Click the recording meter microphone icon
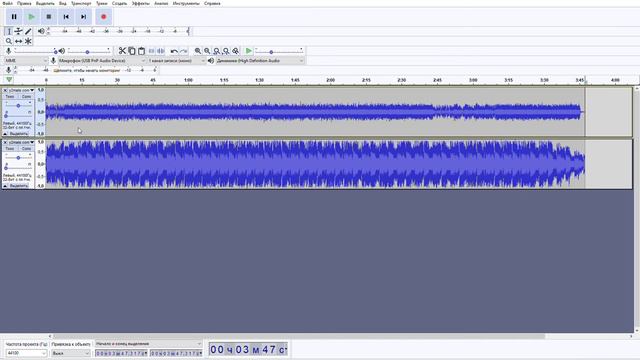This screenshot has height=360, width=640. click(x=8, y=70)
